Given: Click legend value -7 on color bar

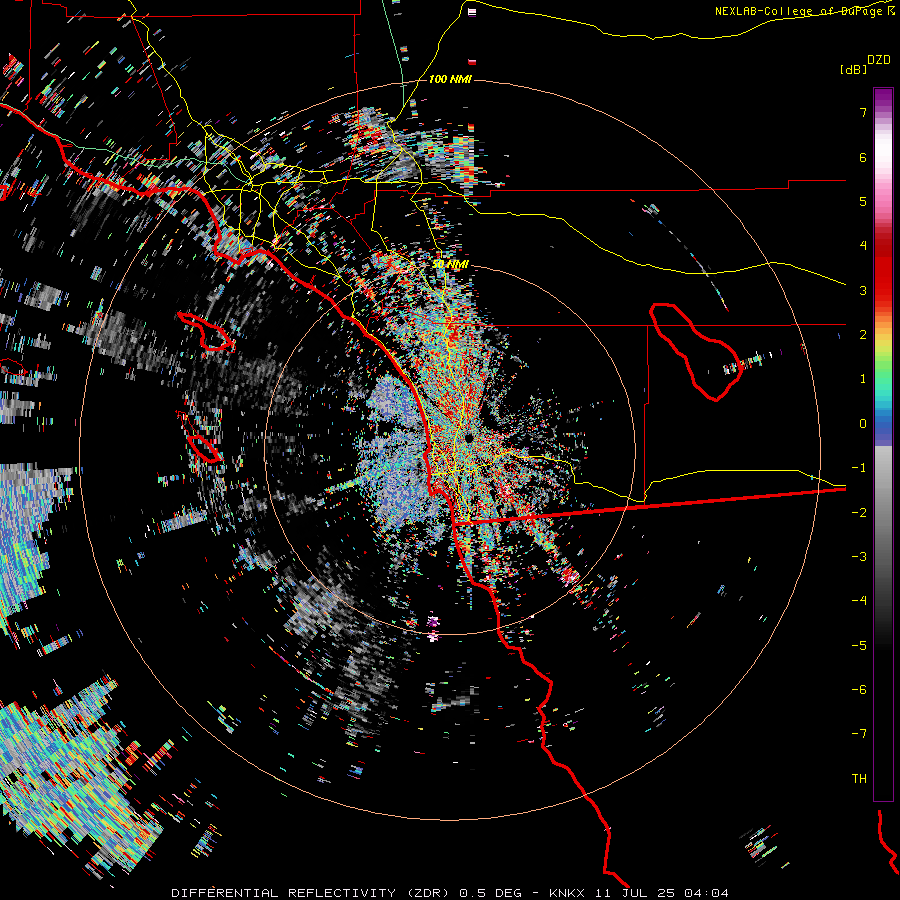Looking at the screenshot, I should [859, 734].
